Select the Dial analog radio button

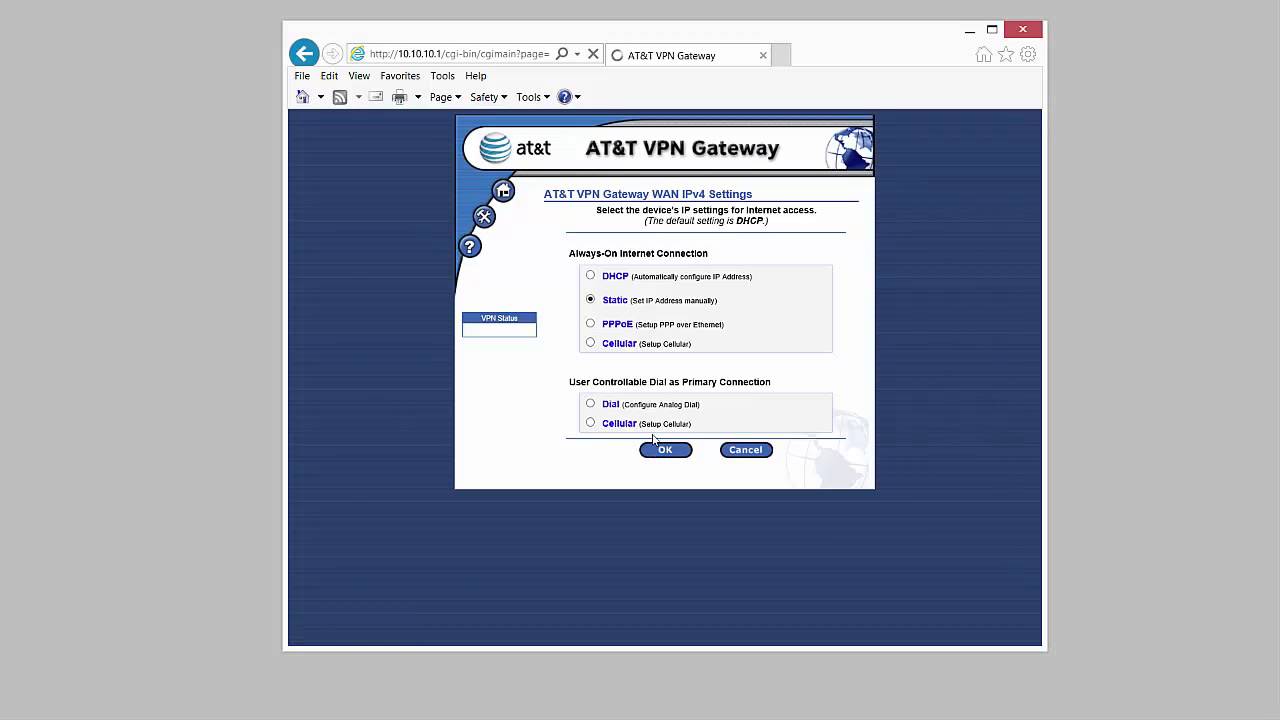tap(590, 403)
